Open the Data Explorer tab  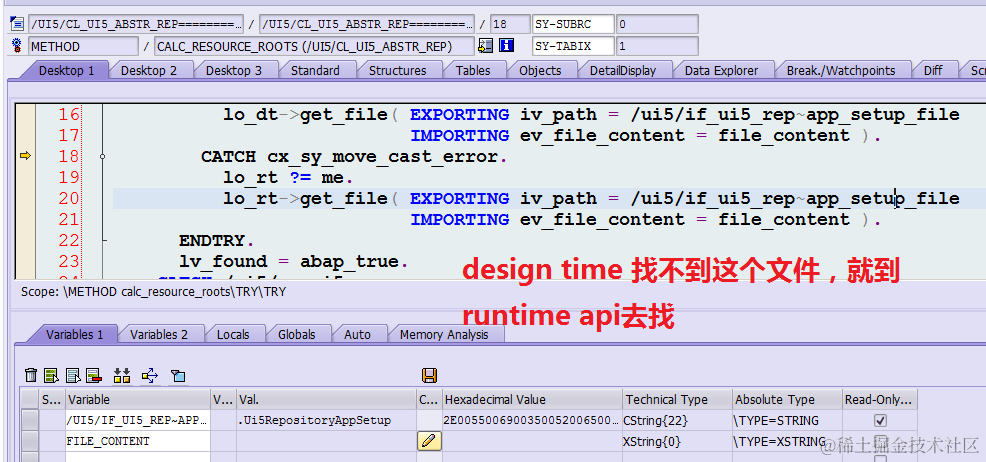tap(721, 70)
